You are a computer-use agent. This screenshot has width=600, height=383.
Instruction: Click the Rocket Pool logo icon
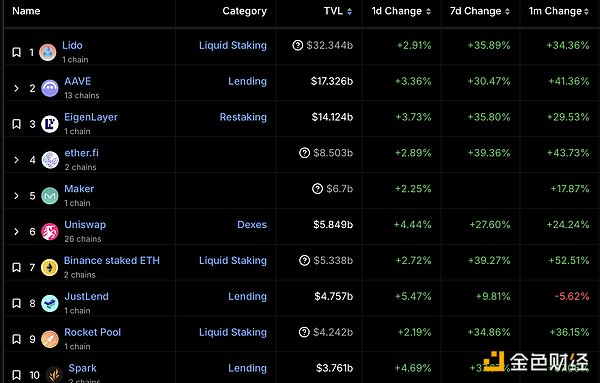[50, 339]
